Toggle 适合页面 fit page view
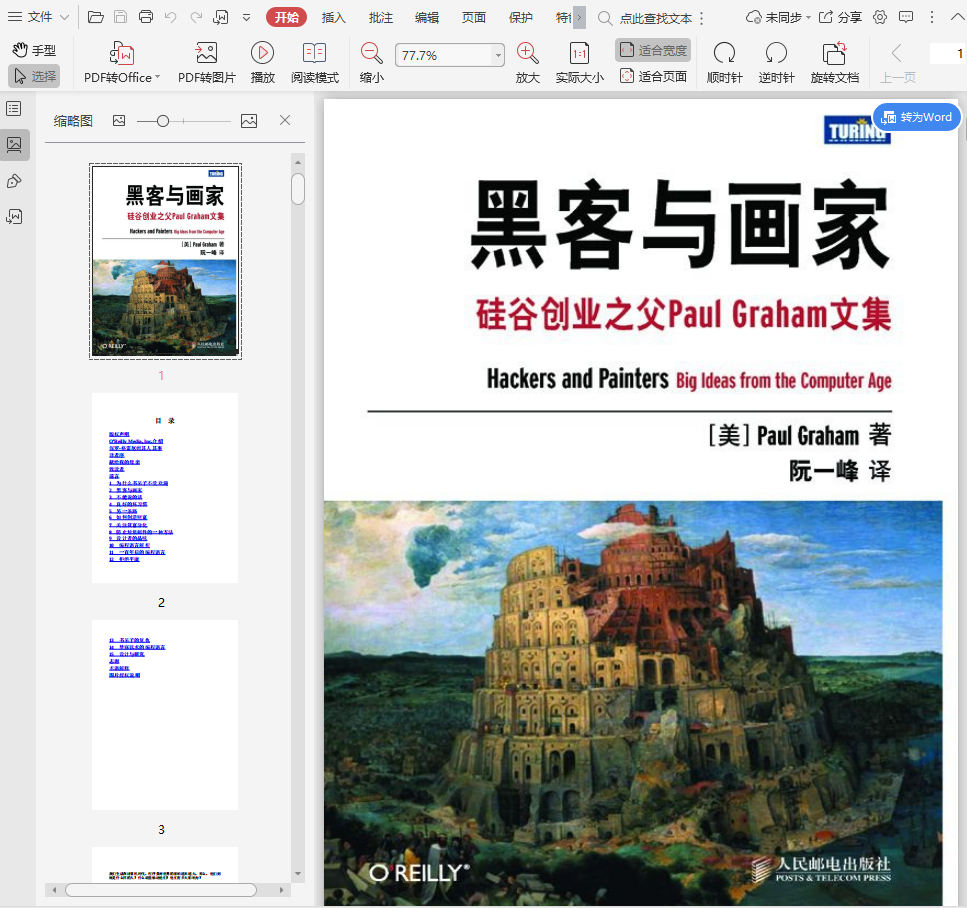This screenshot has height=908, width=967. tap(653, 76)
